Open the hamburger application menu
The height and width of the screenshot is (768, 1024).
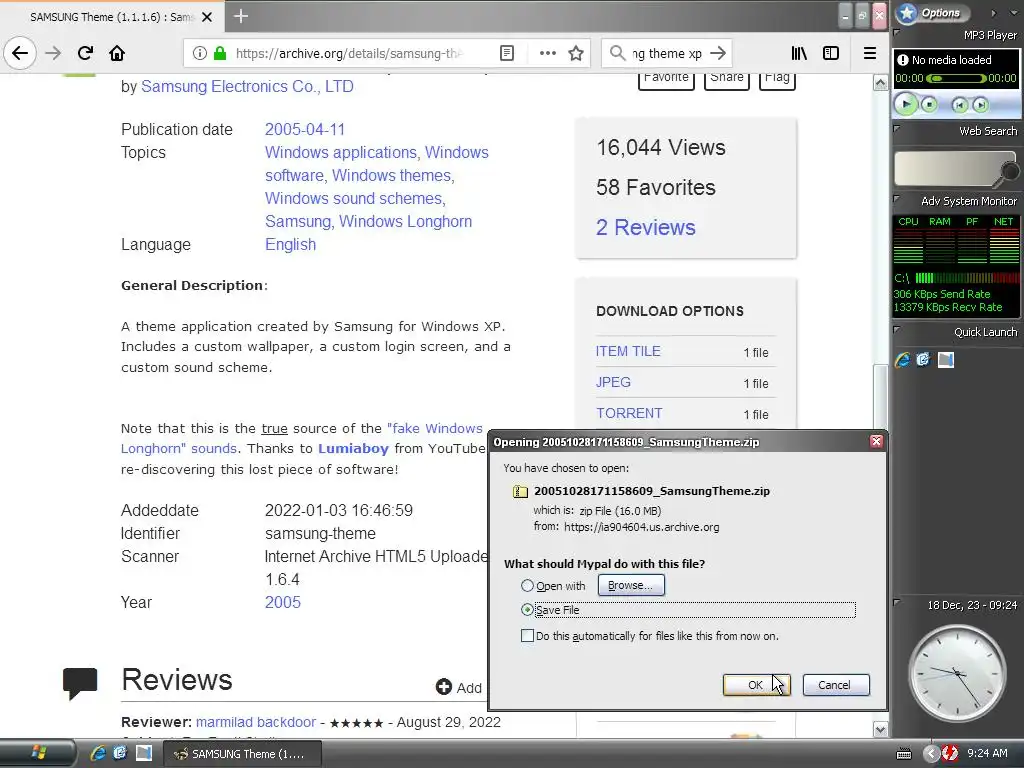pos(870,53)
